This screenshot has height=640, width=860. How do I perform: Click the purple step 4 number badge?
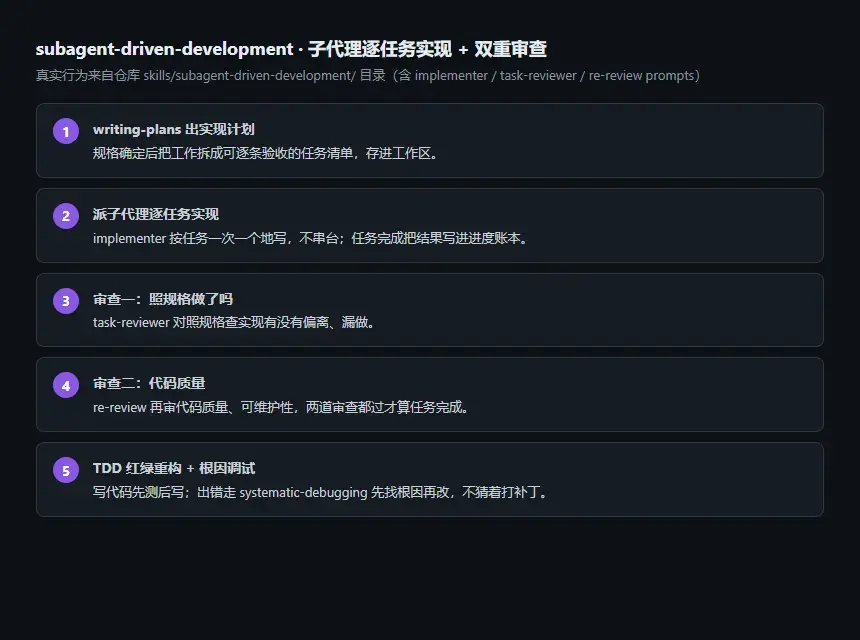pyautogui.click(x=66, y=385)
